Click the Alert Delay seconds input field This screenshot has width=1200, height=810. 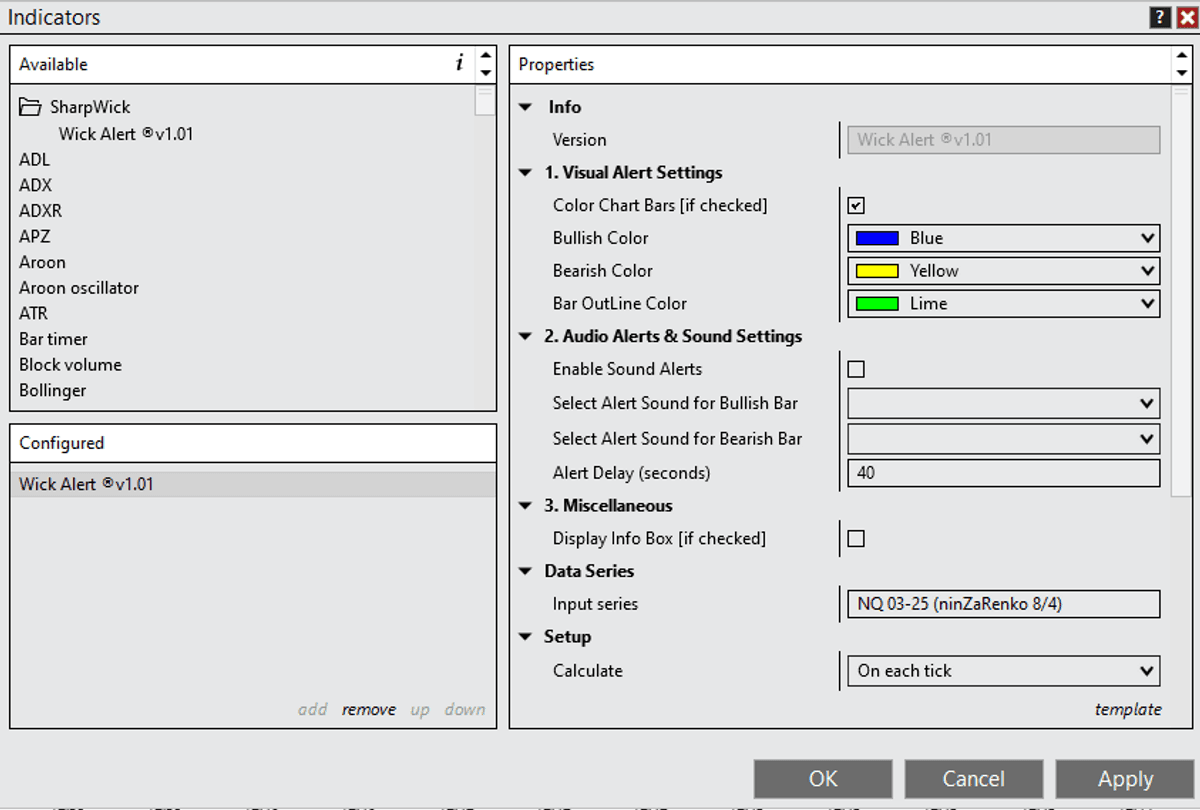[1003, 473]
